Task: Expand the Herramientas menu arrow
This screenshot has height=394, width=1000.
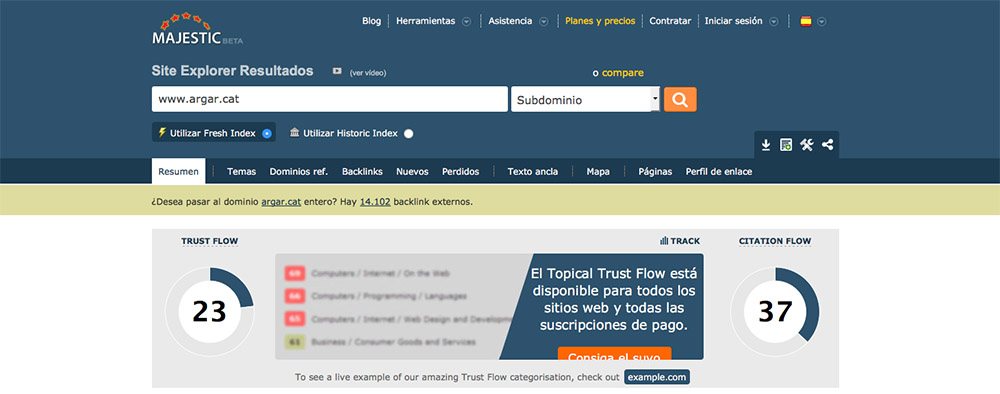Action: click(x=466, y=21)
